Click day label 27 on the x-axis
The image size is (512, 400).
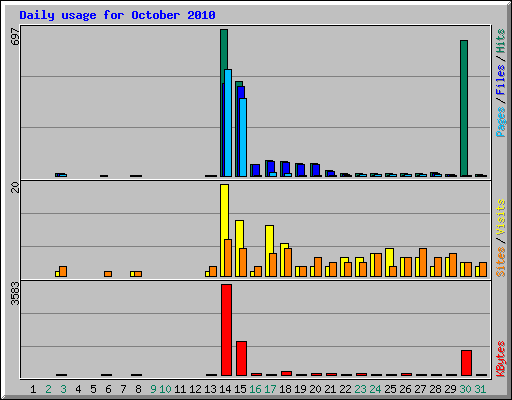[420, 389]
